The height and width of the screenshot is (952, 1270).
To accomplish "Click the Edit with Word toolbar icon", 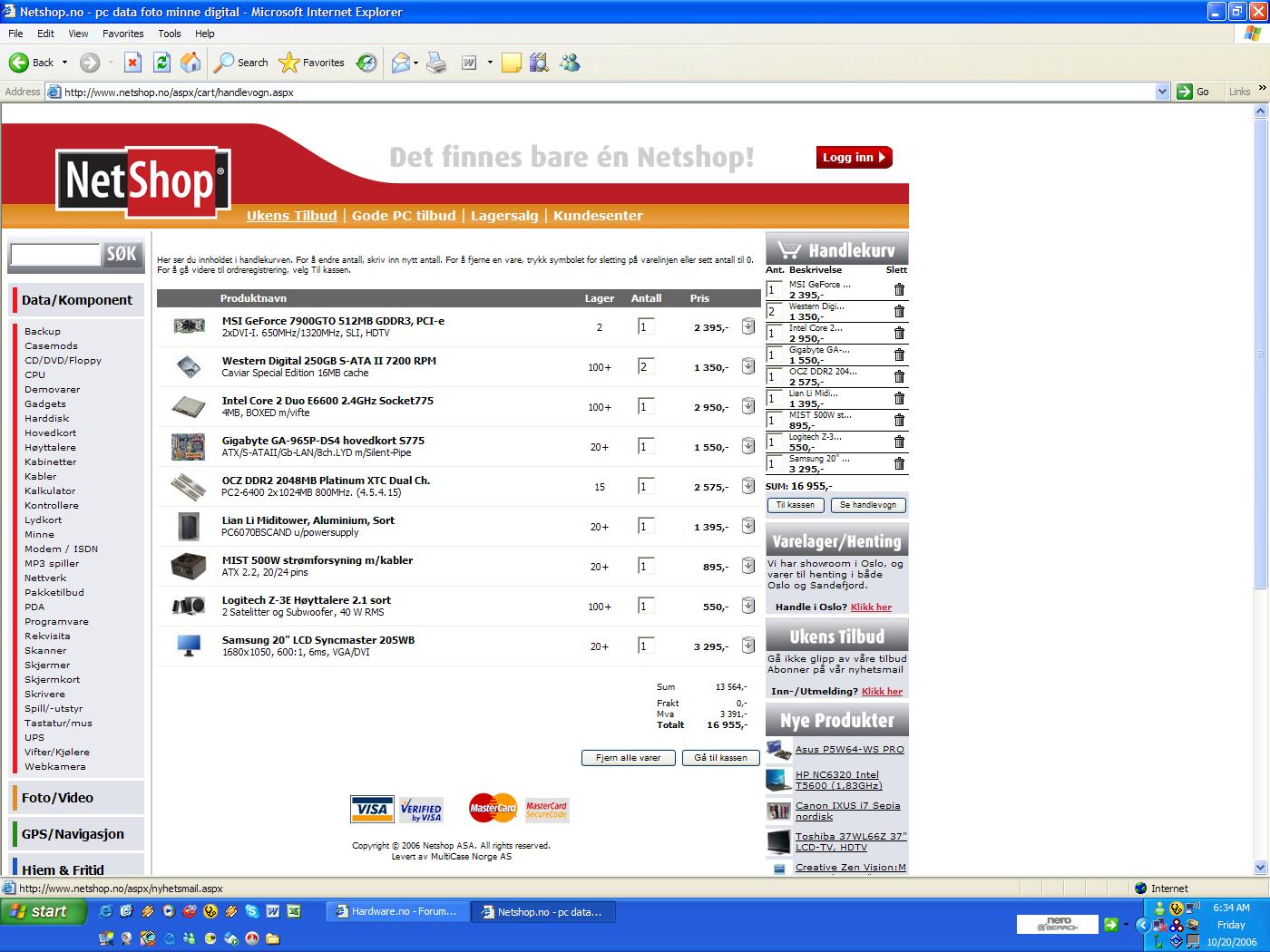I will [x=470, y=63].
